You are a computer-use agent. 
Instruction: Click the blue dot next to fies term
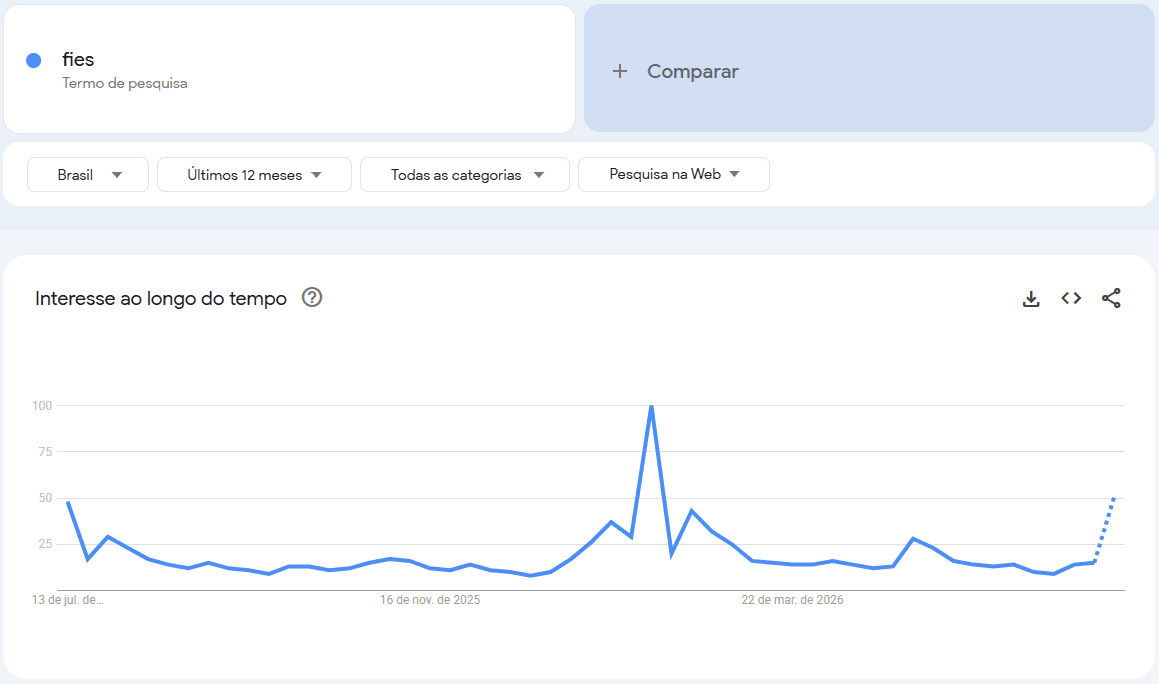coord(33,61)
